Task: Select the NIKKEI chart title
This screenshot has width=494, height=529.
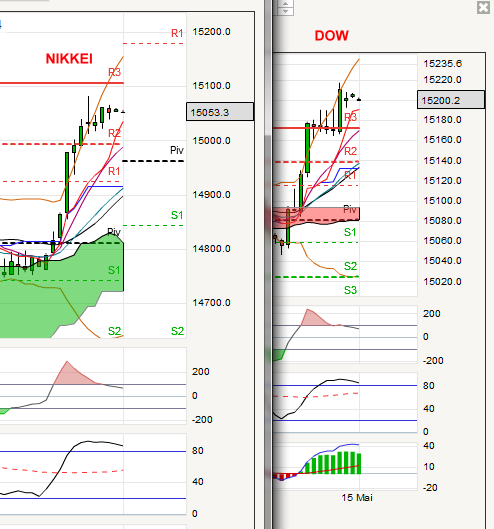Action: click(x=69, y=59)
